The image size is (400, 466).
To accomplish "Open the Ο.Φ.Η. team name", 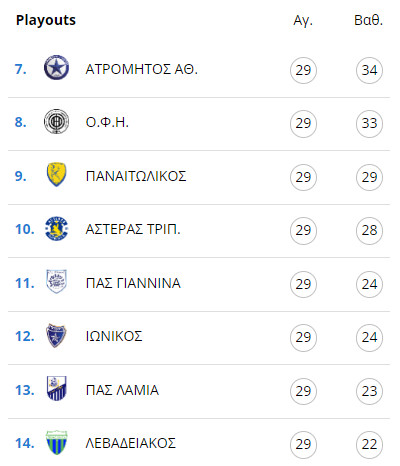I will [x=107, y=122].
